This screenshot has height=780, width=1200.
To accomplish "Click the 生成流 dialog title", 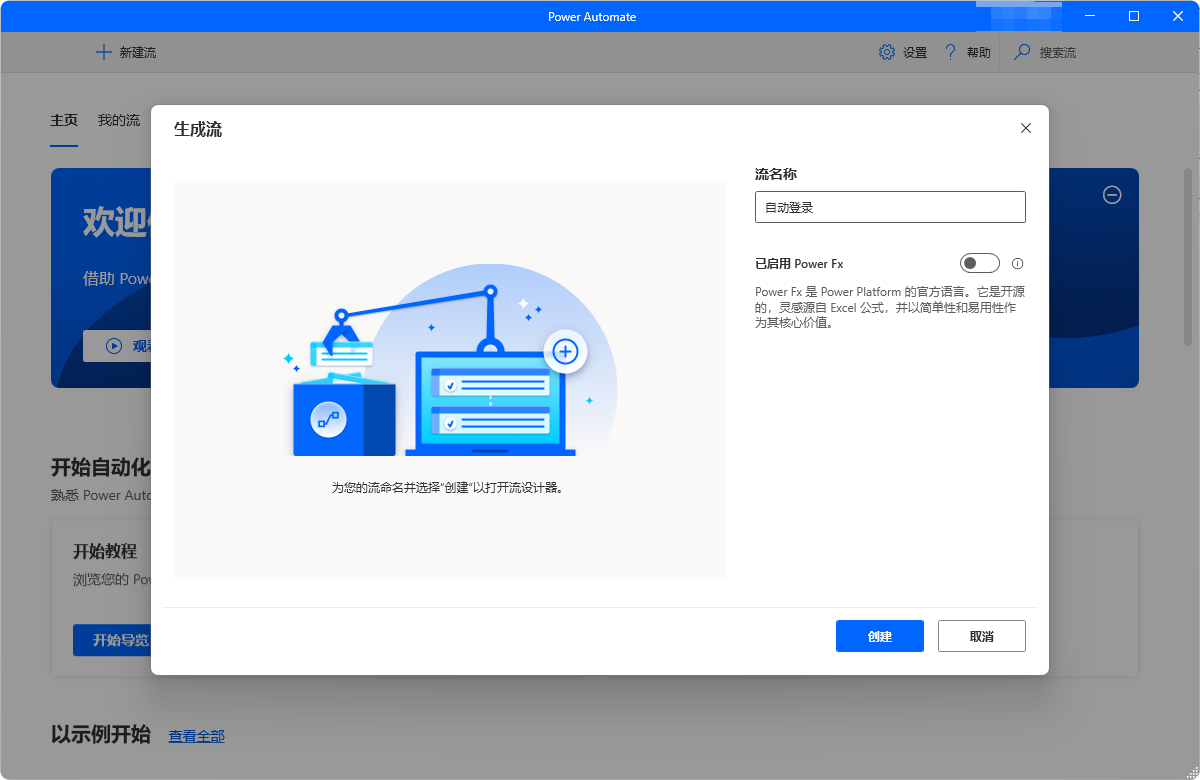I will coord(198,129).
